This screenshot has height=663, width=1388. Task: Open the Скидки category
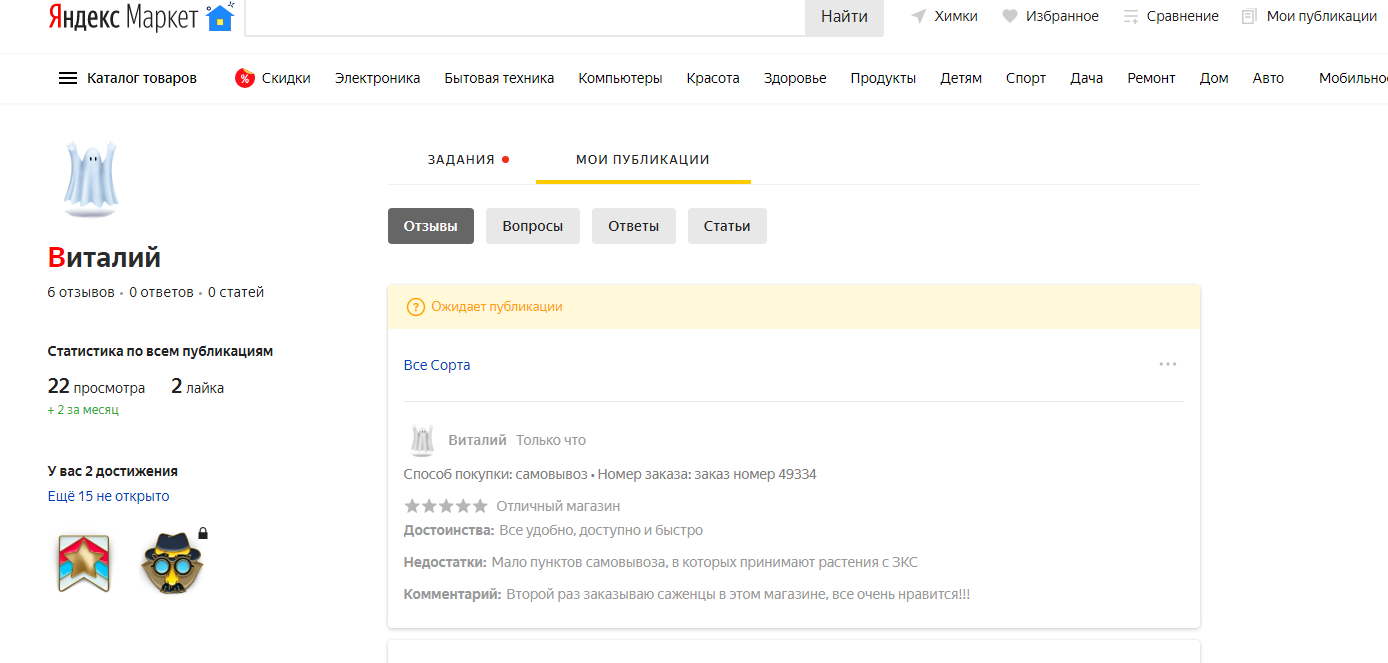click(286, 78)
